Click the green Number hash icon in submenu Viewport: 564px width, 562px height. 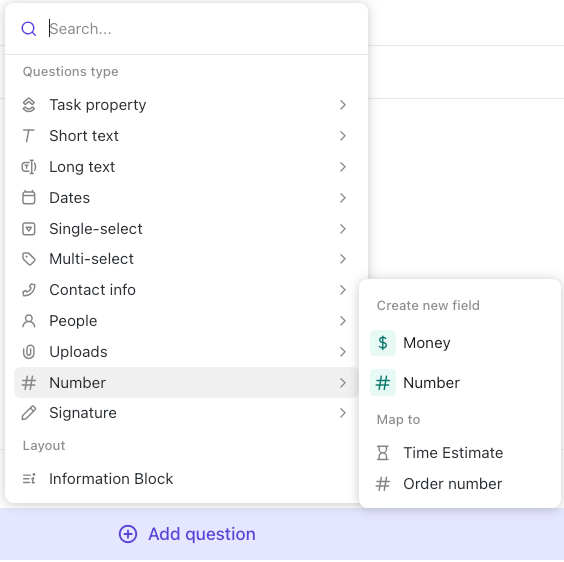(383, 382)
